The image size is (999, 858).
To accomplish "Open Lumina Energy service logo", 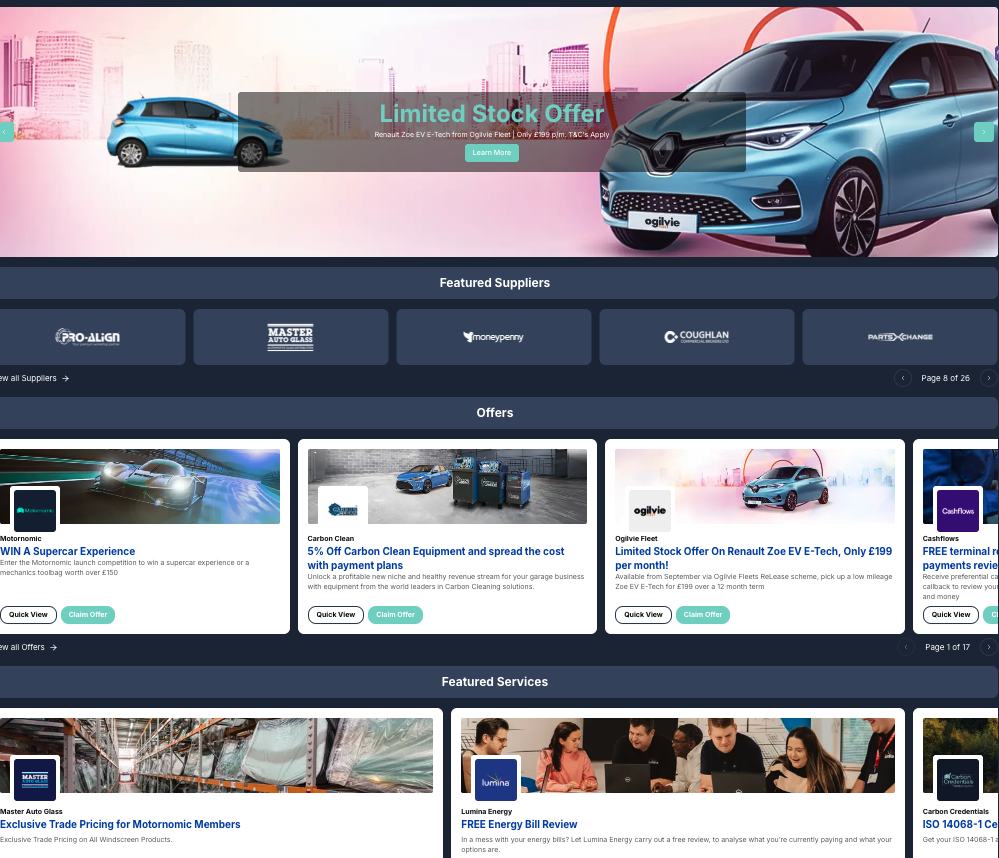I will pos(496,779).
